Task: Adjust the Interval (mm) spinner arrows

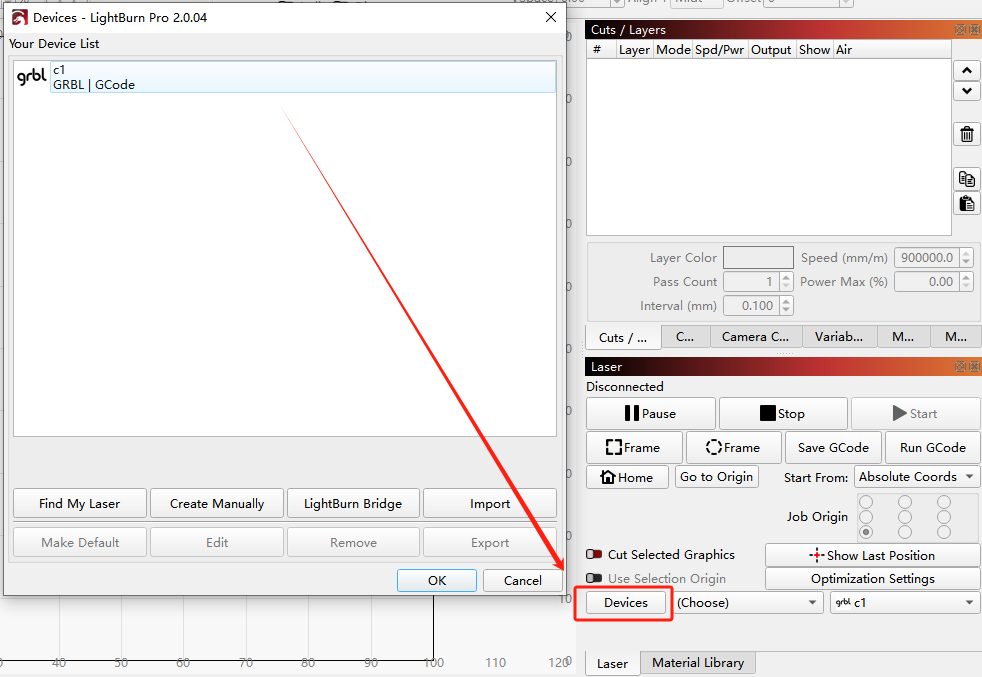Action: (x=787, y=306)
